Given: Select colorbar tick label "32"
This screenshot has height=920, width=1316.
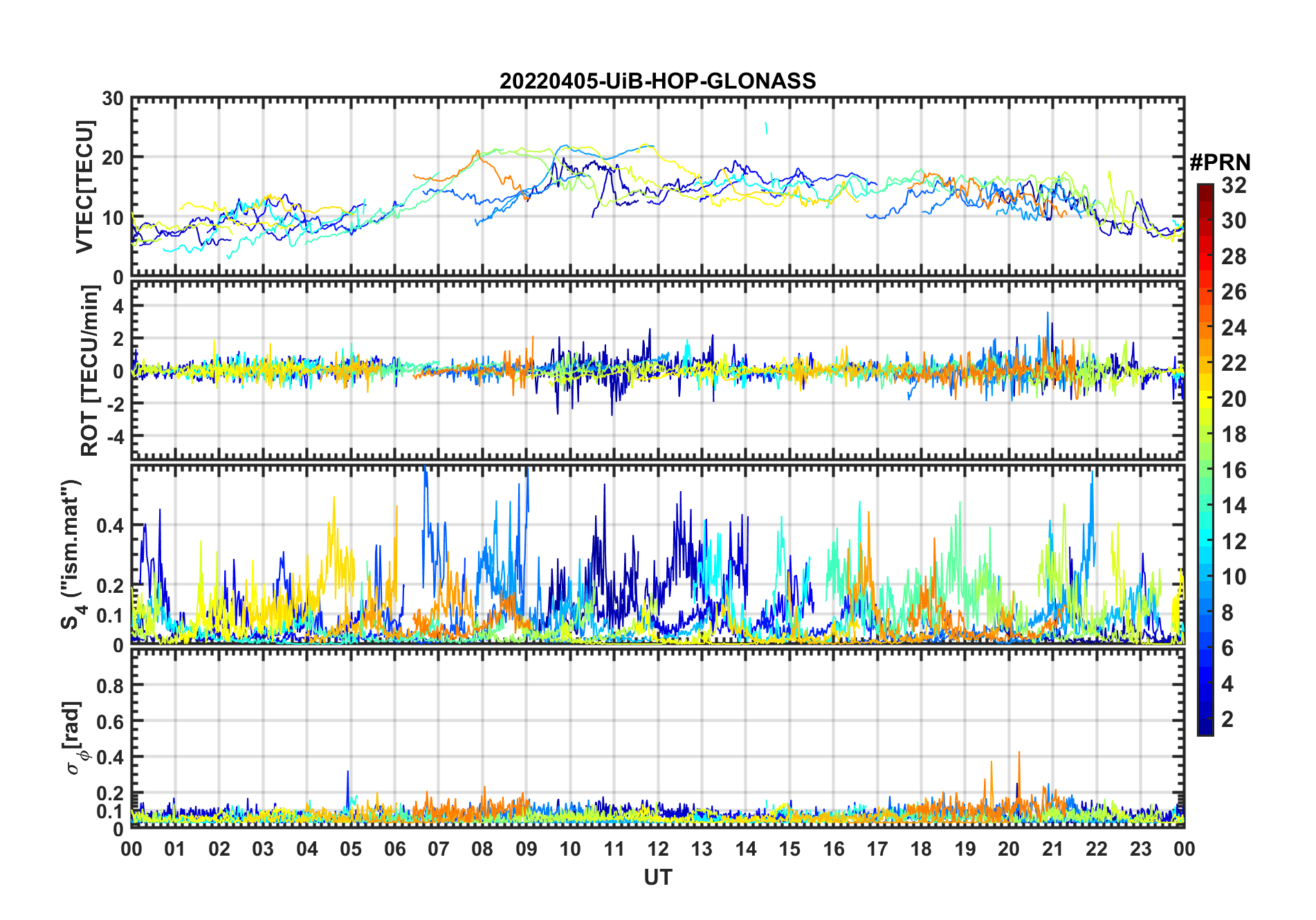Looking at the screenshot, I should click(1234, 185).
